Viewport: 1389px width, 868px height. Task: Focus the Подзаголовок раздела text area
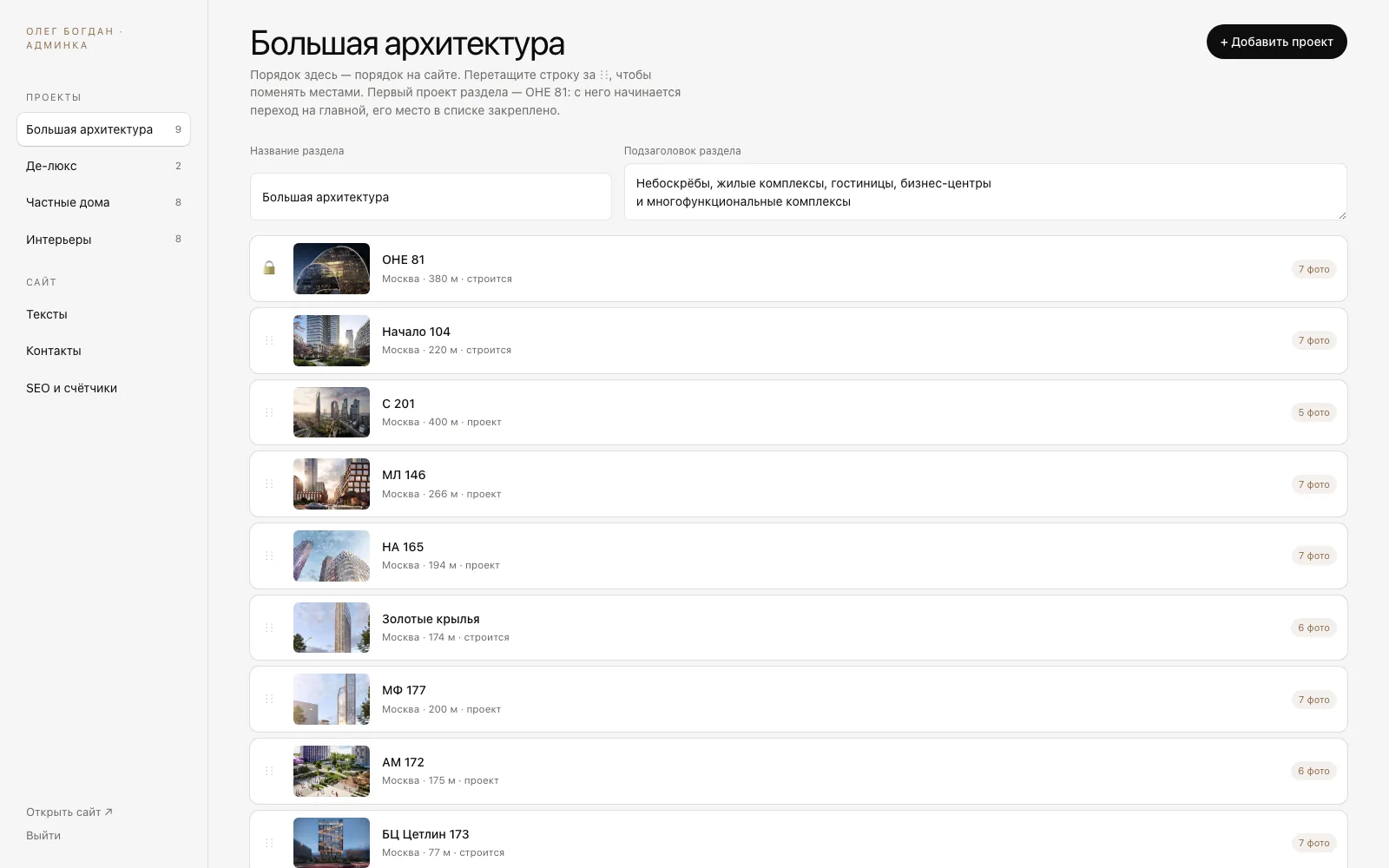coord(985,192)
